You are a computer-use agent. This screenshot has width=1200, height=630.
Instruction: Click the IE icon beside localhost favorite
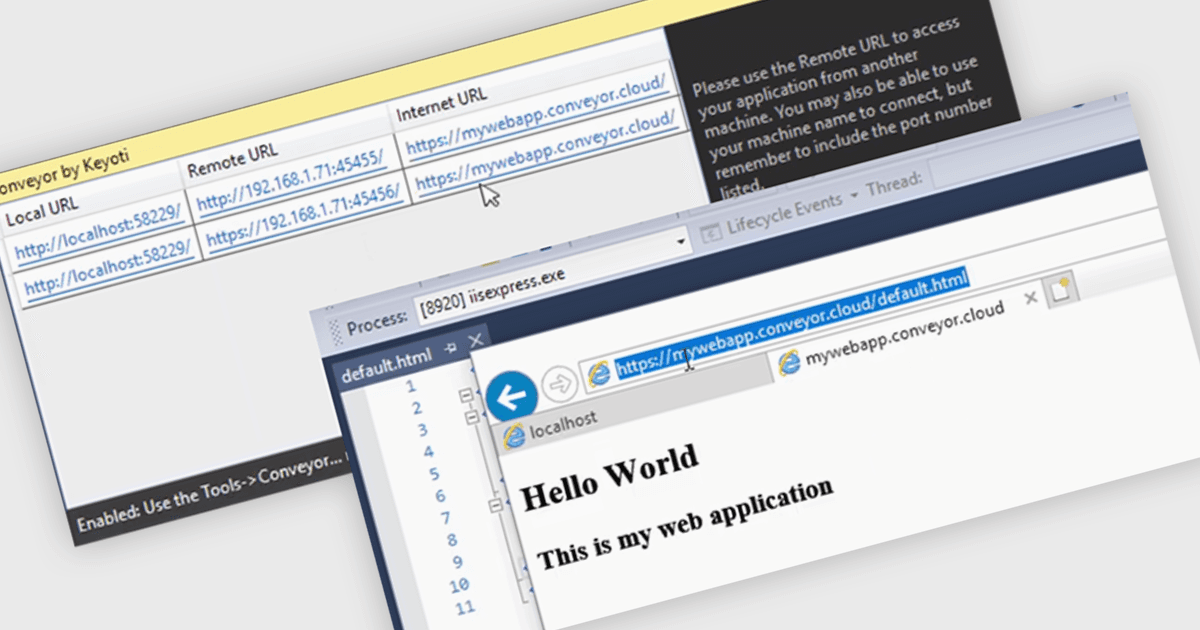pos(513,435)
